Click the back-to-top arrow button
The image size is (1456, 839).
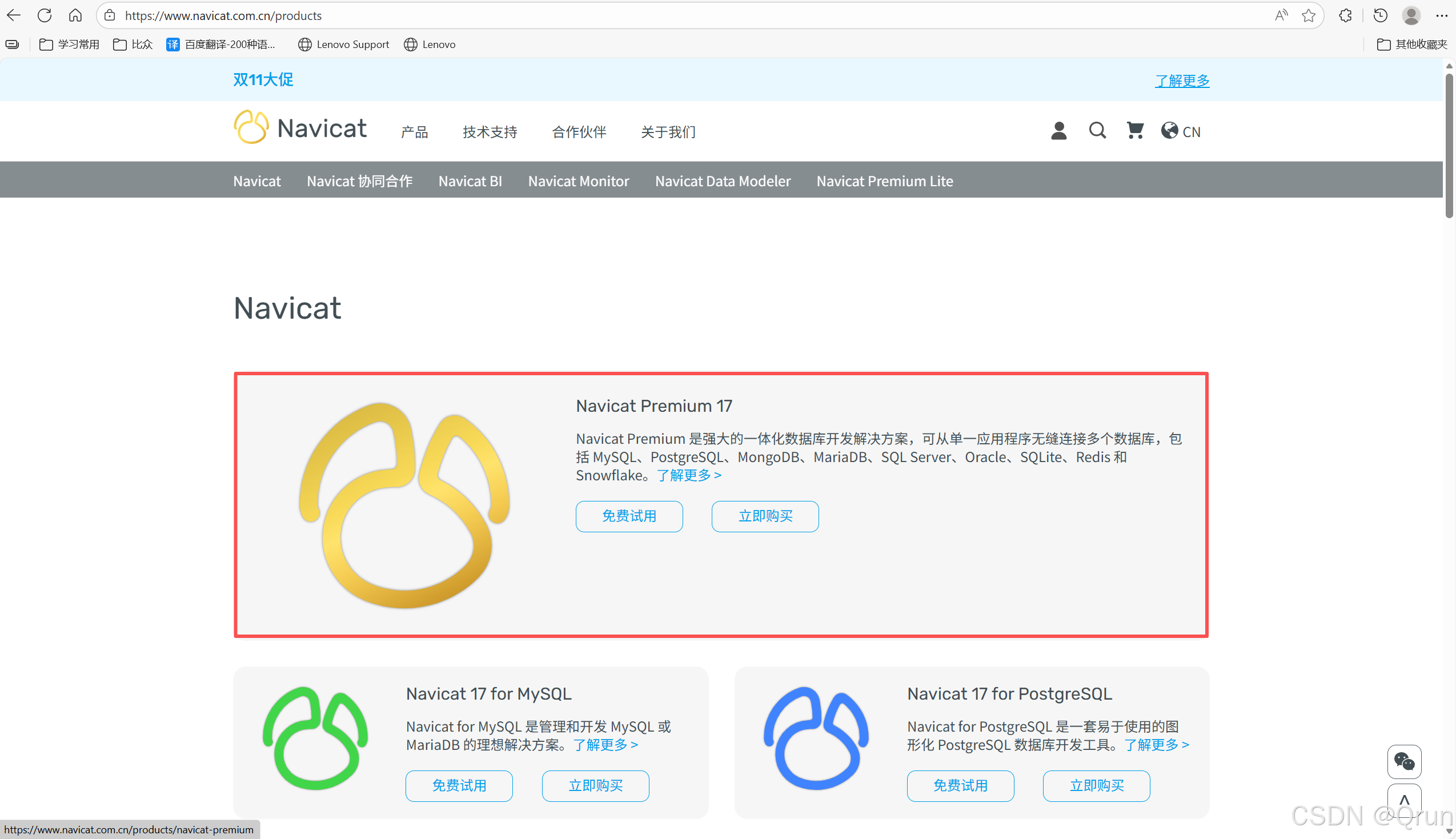[1404, 800]
